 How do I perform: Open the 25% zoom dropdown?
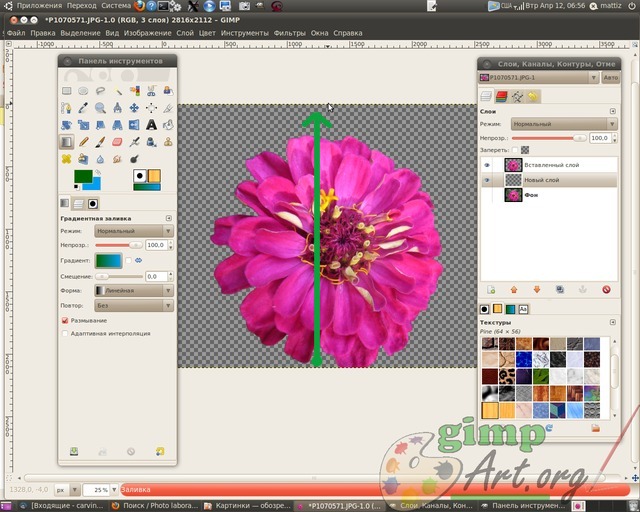tap(114, 490)
